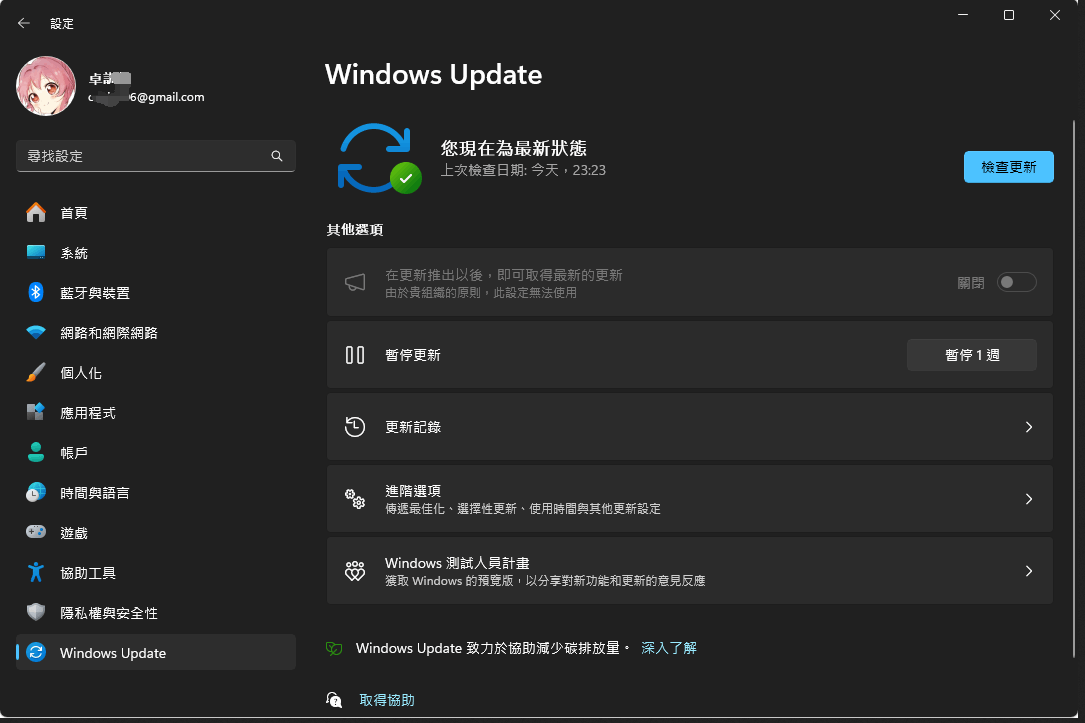
Task: Click the vertical scrollbar on right edge
Action: [1073, 387]
